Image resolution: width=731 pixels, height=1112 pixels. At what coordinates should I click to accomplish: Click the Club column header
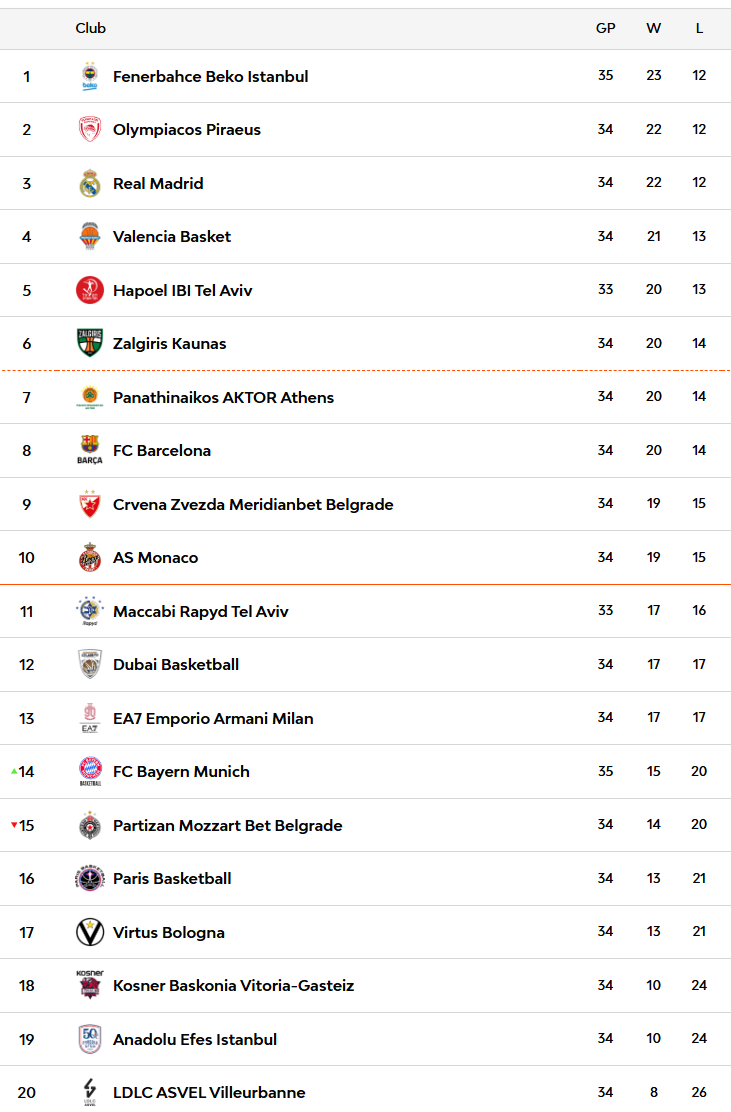(x=91, y=28)
